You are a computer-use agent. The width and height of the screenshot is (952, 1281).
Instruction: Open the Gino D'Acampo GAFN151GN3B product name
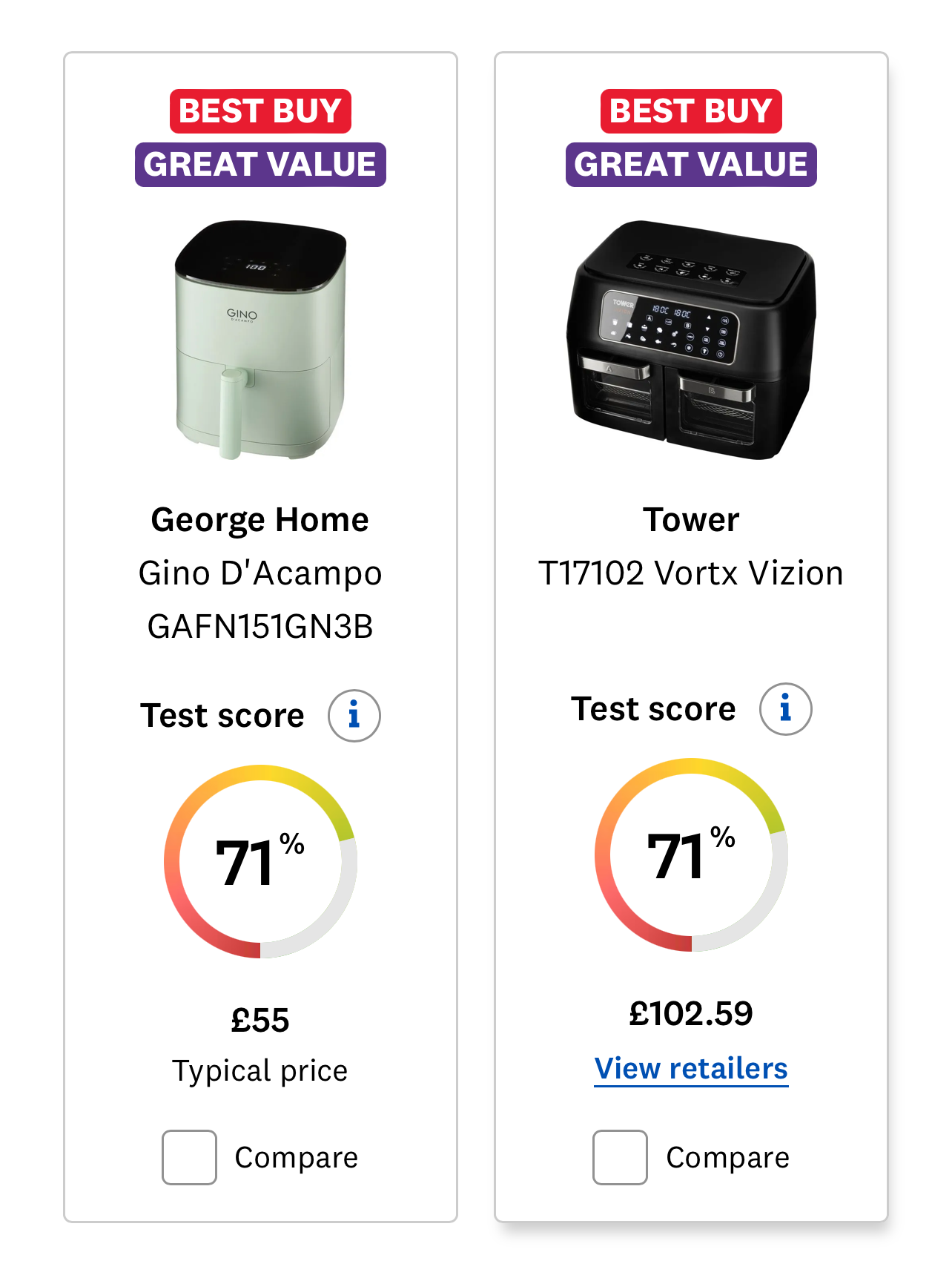[260, 600]
